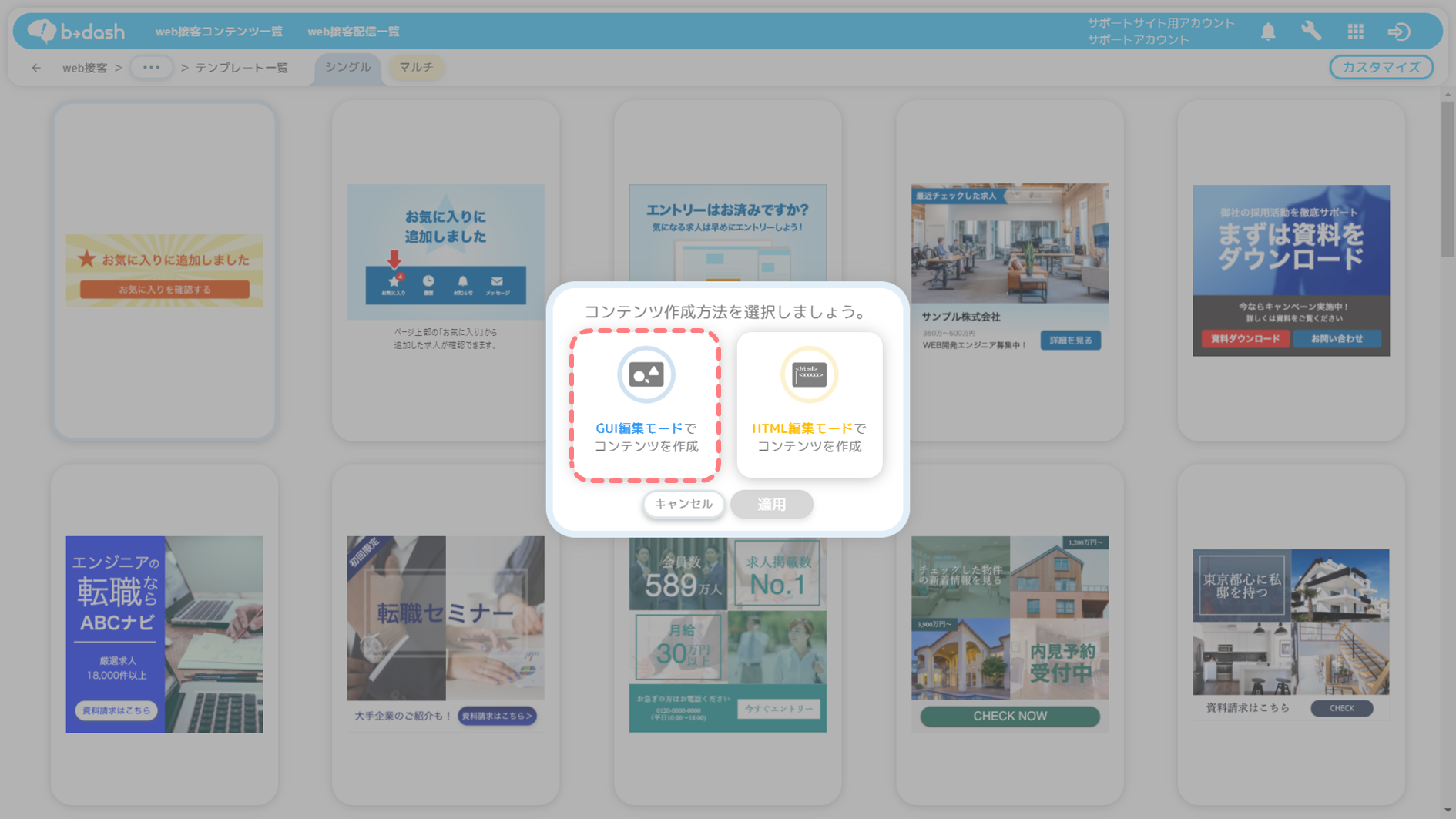Click the お問い合わせ button
This screenshot has height=819, width=1456.
[1337, 338]
